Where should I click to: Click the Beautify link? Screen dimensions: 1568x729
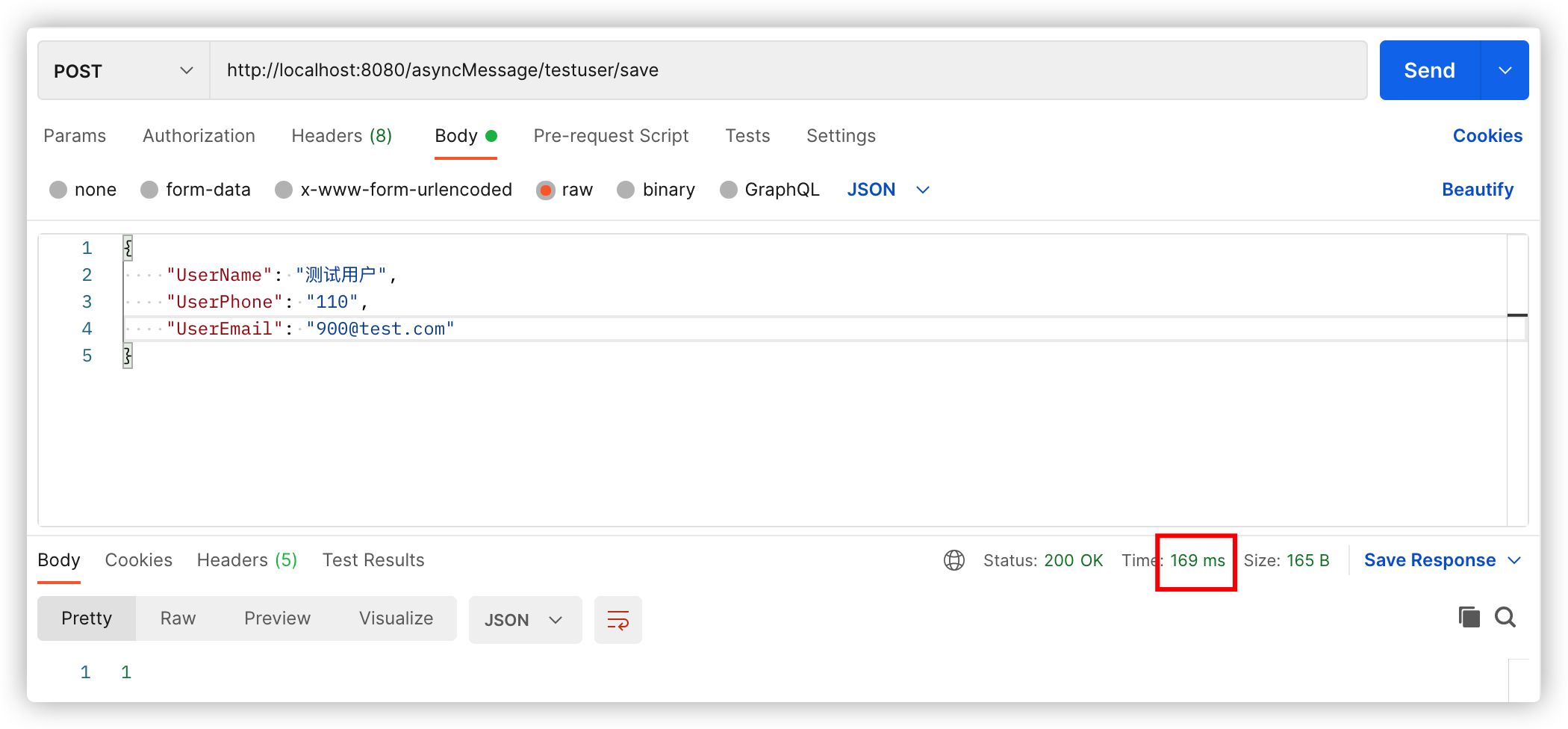click(x=1477, y=190)
